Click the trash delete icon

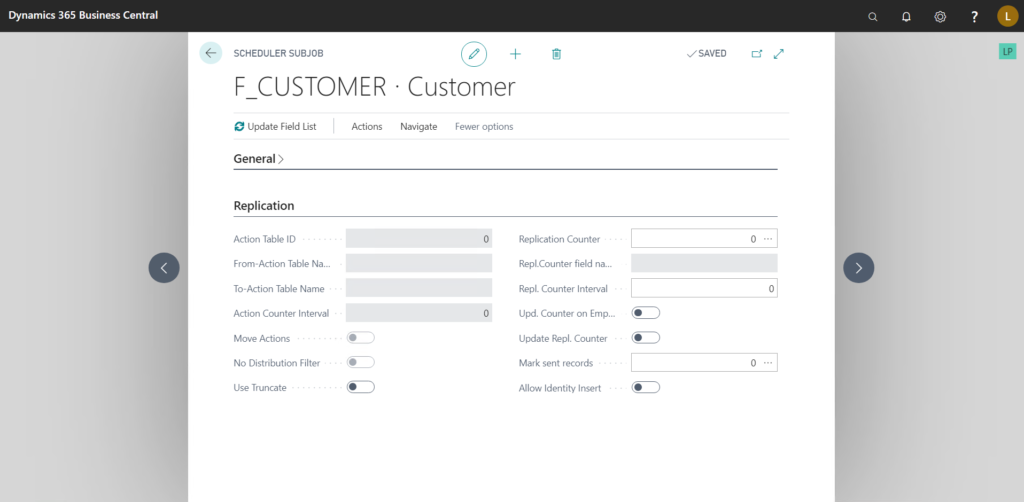tap(556, 54)
